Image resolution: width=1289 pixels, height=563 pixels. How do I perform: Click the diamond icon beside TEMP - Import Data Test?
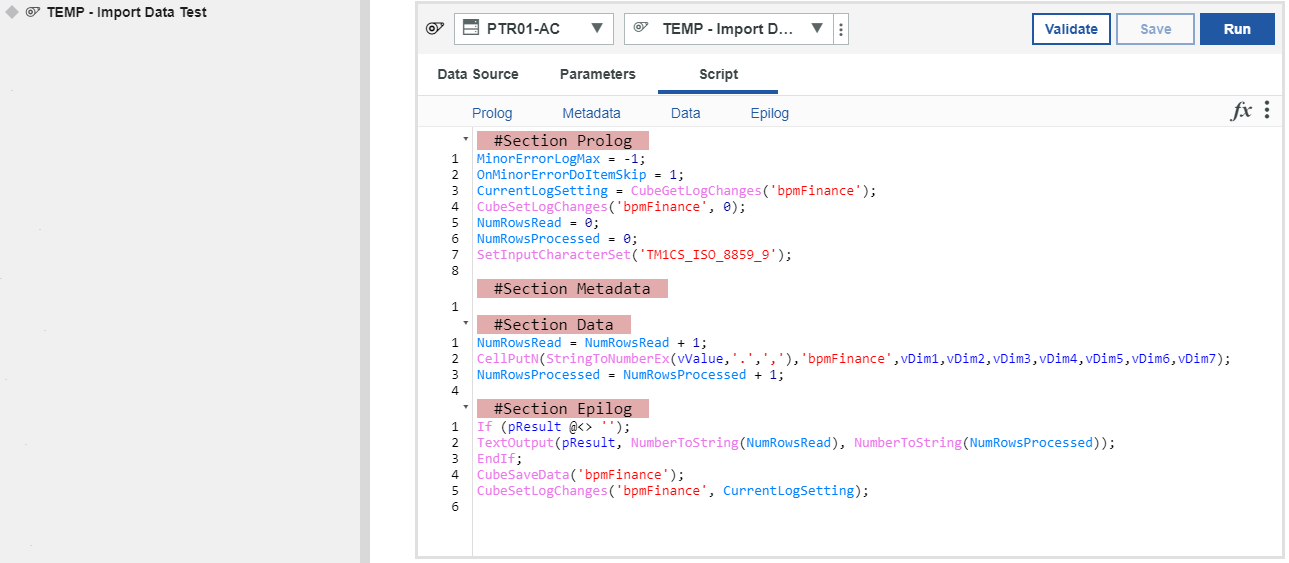coord(13,13)
